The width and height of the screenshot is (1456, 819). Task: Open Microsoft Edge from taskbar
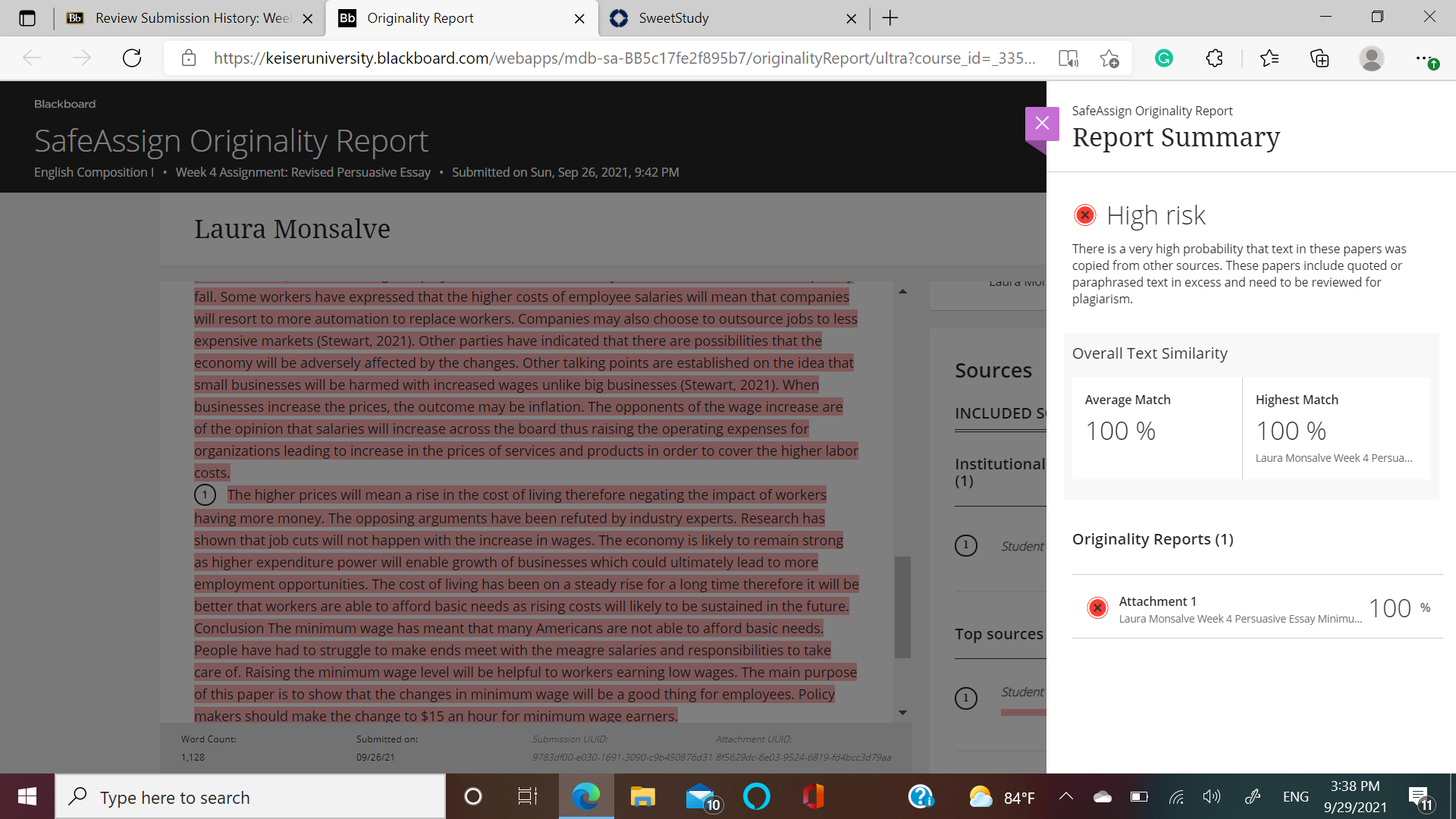coord(585,796)
